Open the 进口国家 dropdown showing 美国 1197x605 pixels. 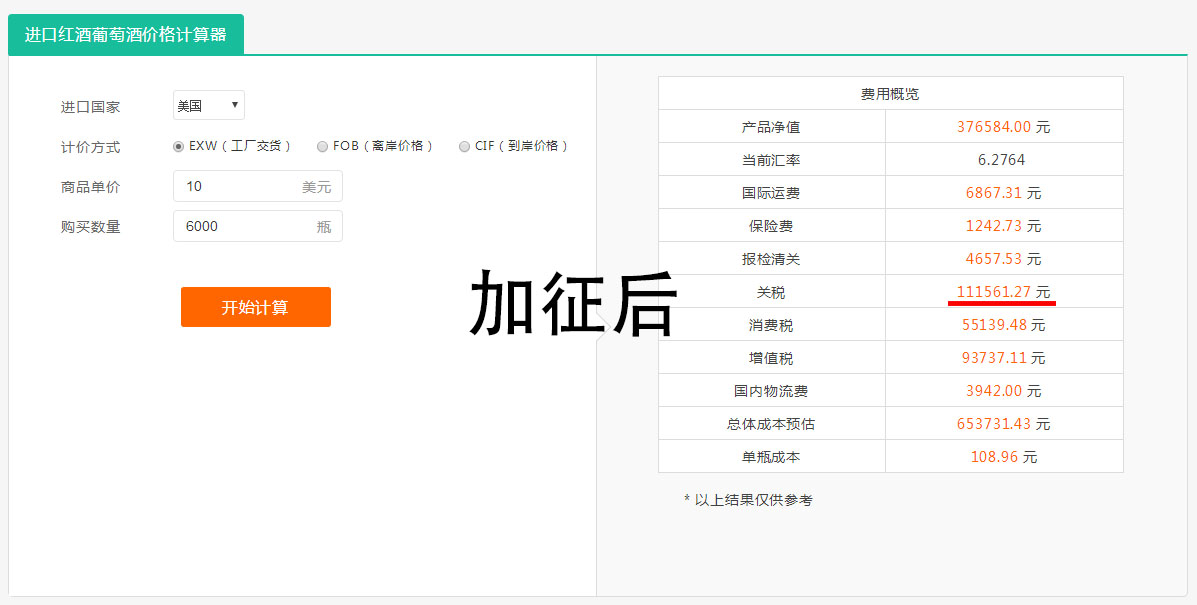[x=208, y=105]
